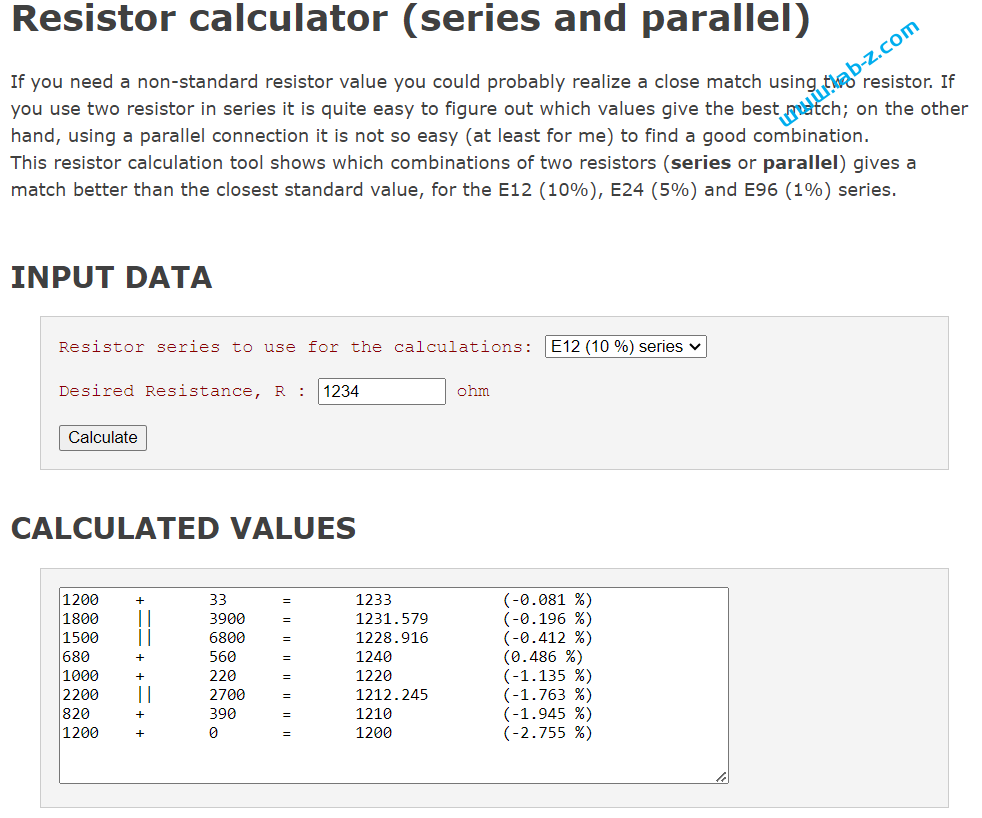Grab the results textarea resize handle
Image resolution: width=982 pixels, height=818 pixels.
coord(721,776)
